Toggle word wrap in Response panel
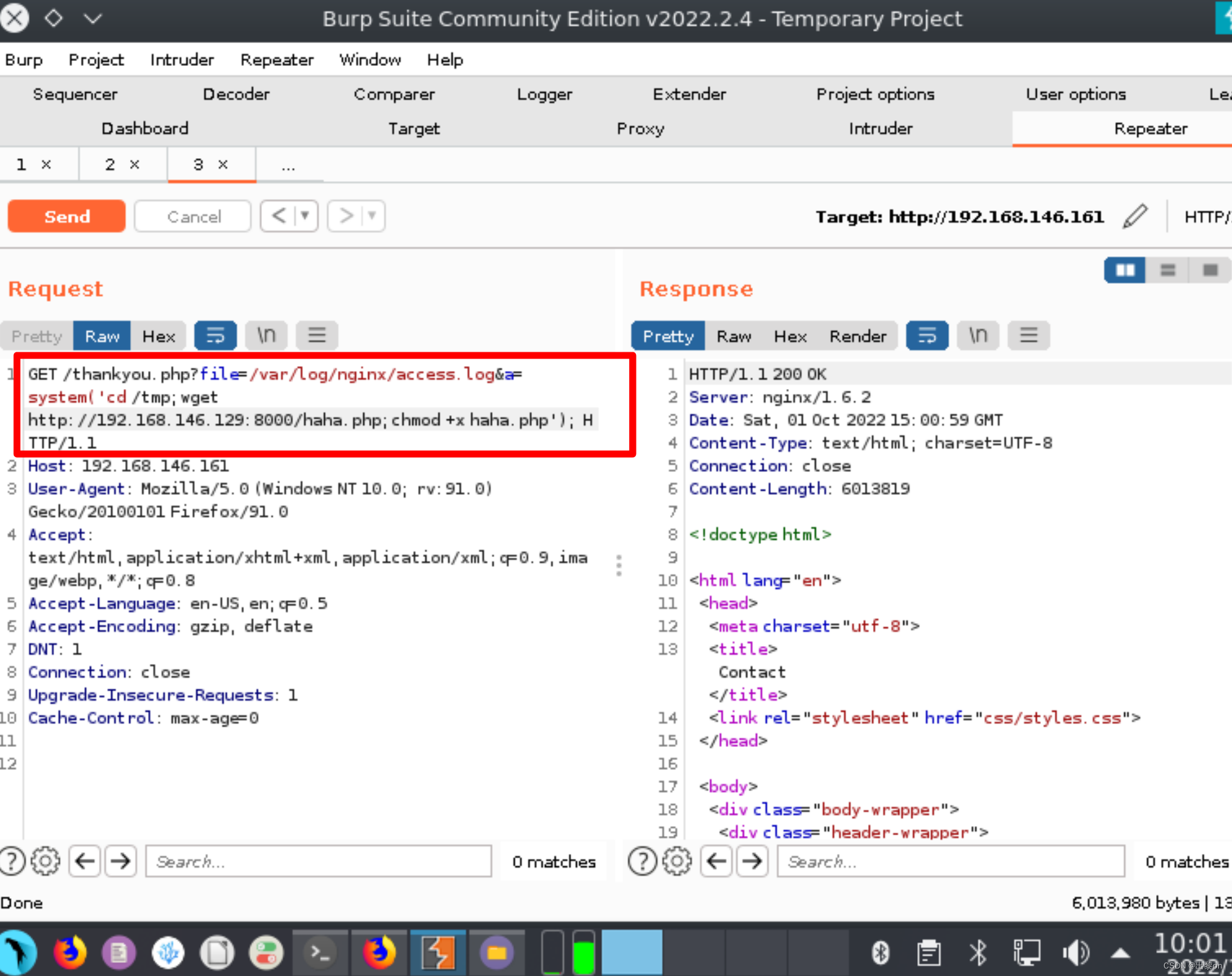This screenshot has width=1232, height=976. [926, 336]
